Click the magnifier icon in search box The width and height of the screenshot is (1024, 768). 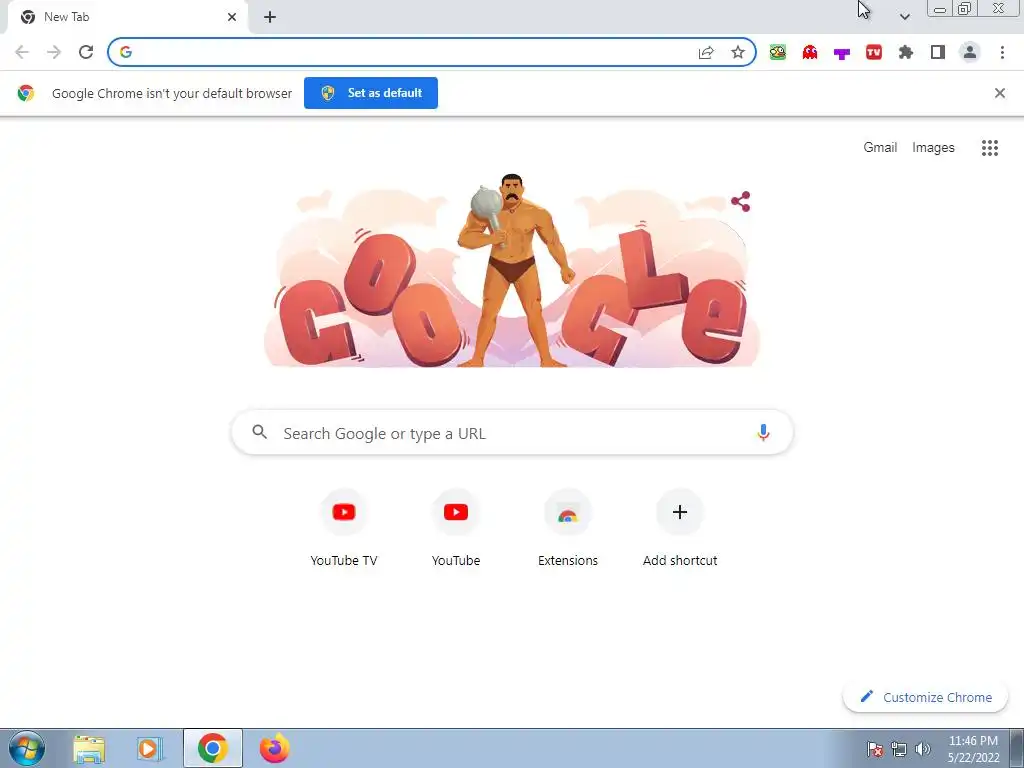(x=259, y=432)
